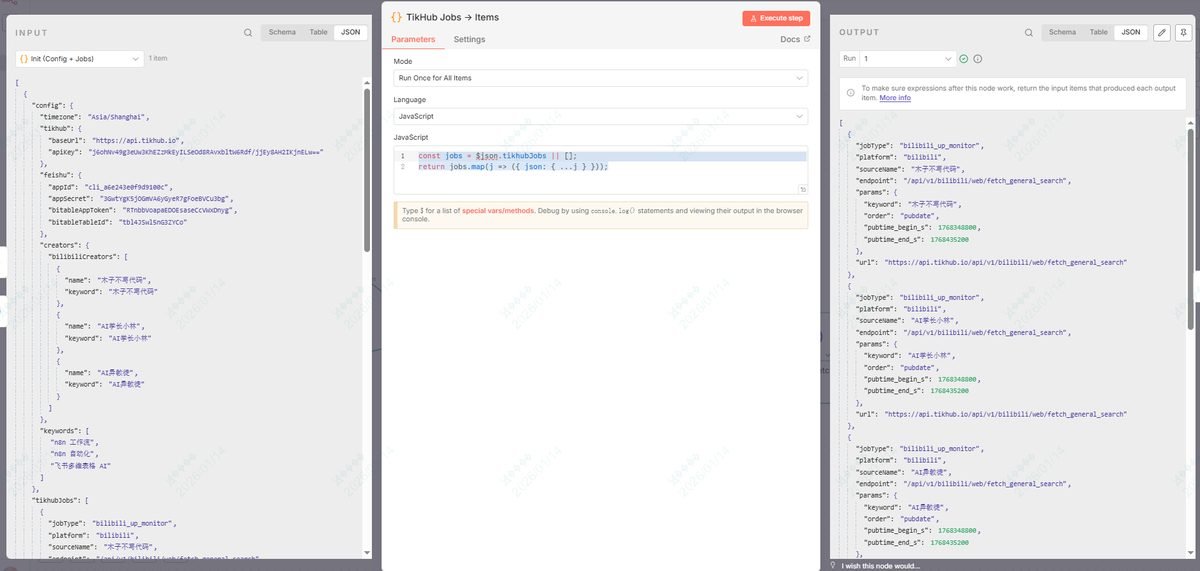Click the "n8n 工作流" keyword entry
Screen dimensions: 1200x571
coord(75,442)
